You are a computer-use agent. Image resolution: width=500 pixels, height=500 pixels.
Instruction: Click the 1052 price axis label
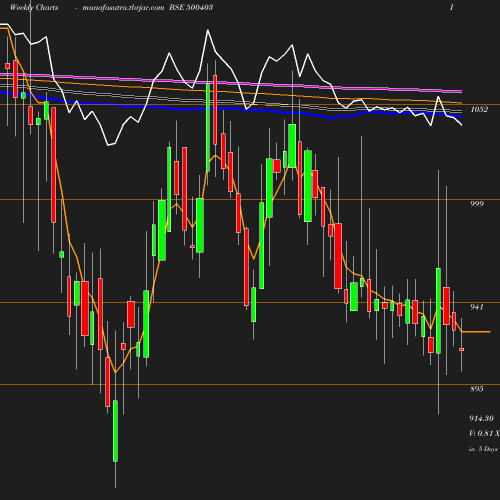(x=479, y=109)
